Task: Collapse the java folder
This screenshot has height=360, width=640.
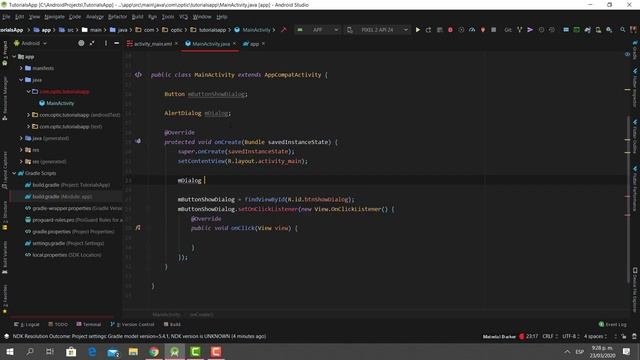Action: tap(21, 80)
